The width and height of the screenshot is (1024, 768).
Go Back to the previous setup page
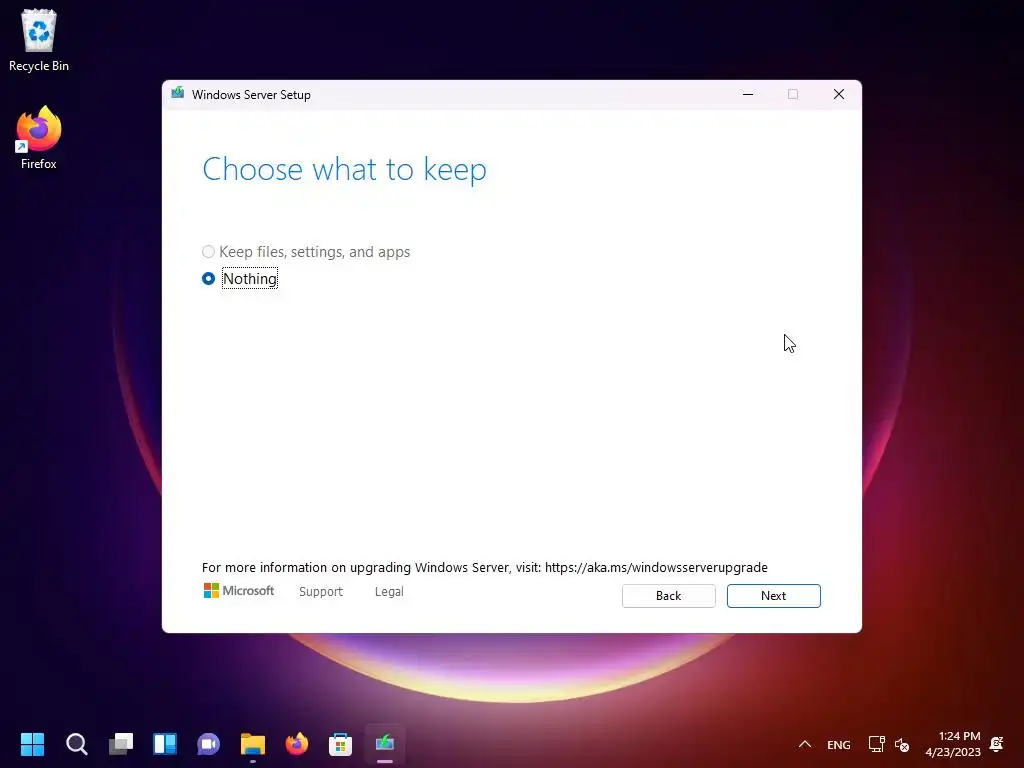[668, 596]
